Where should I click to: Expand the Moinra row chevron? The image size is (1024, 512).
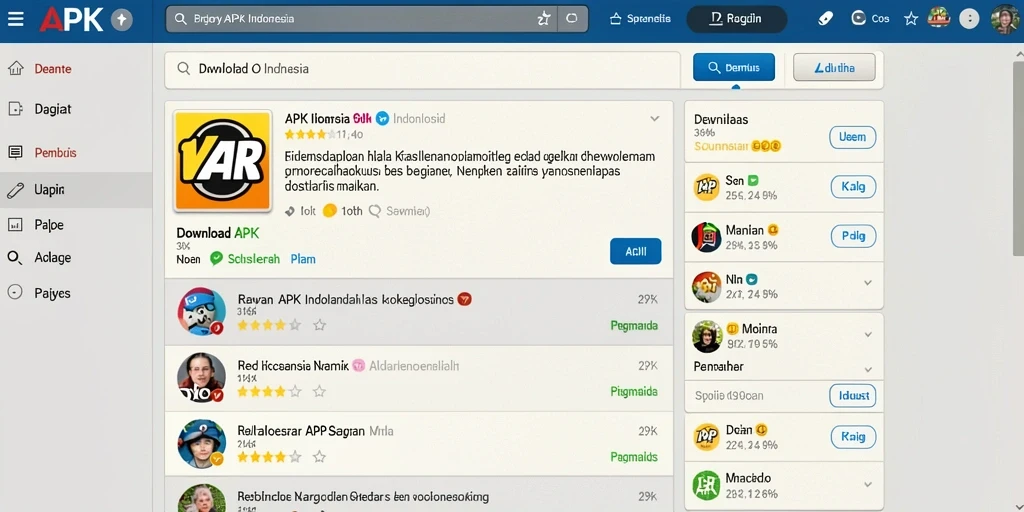868,334
